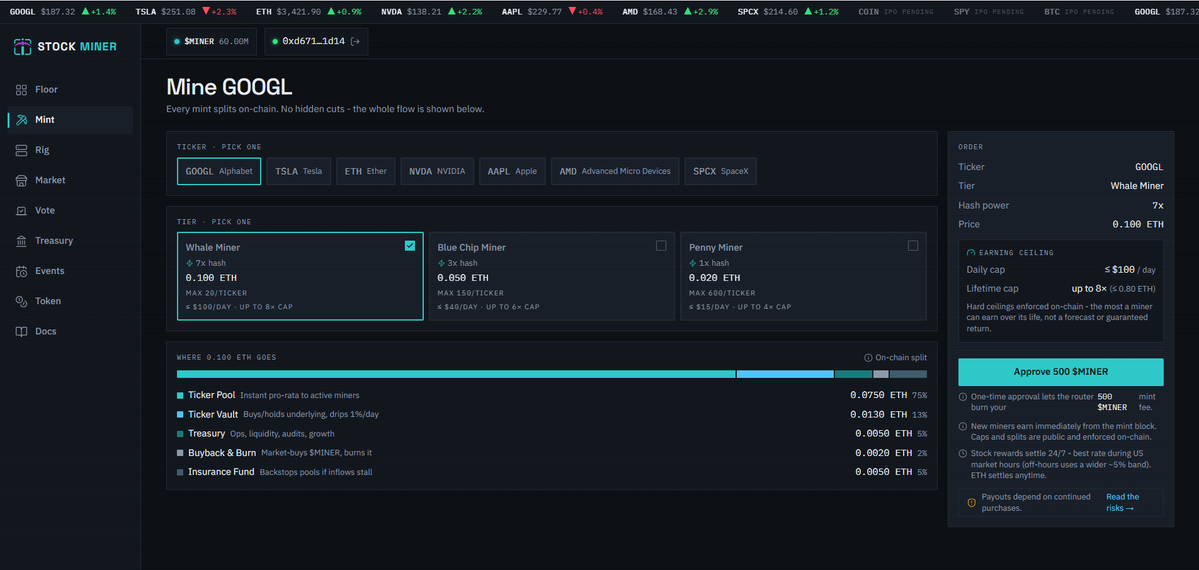
Task: Click the Token coins icon in sidebar
Action: 21,301
